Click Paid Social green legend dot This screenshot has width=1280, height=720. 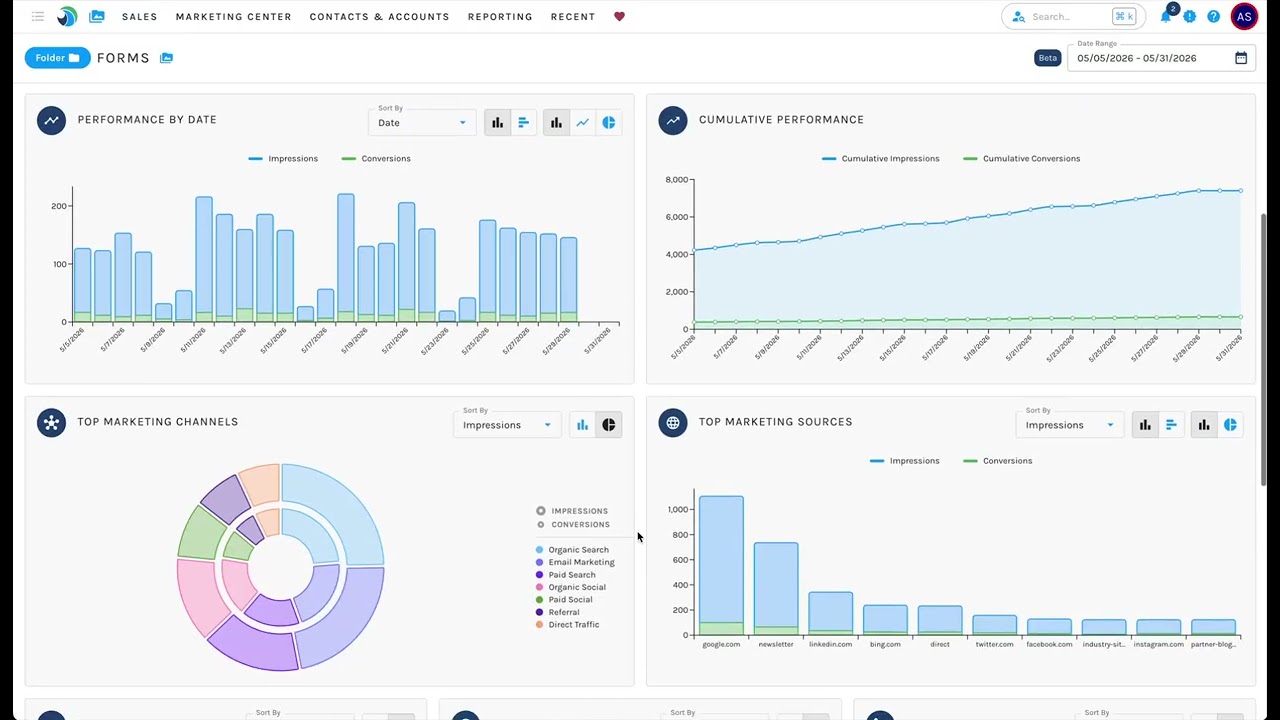coord(540,600)
